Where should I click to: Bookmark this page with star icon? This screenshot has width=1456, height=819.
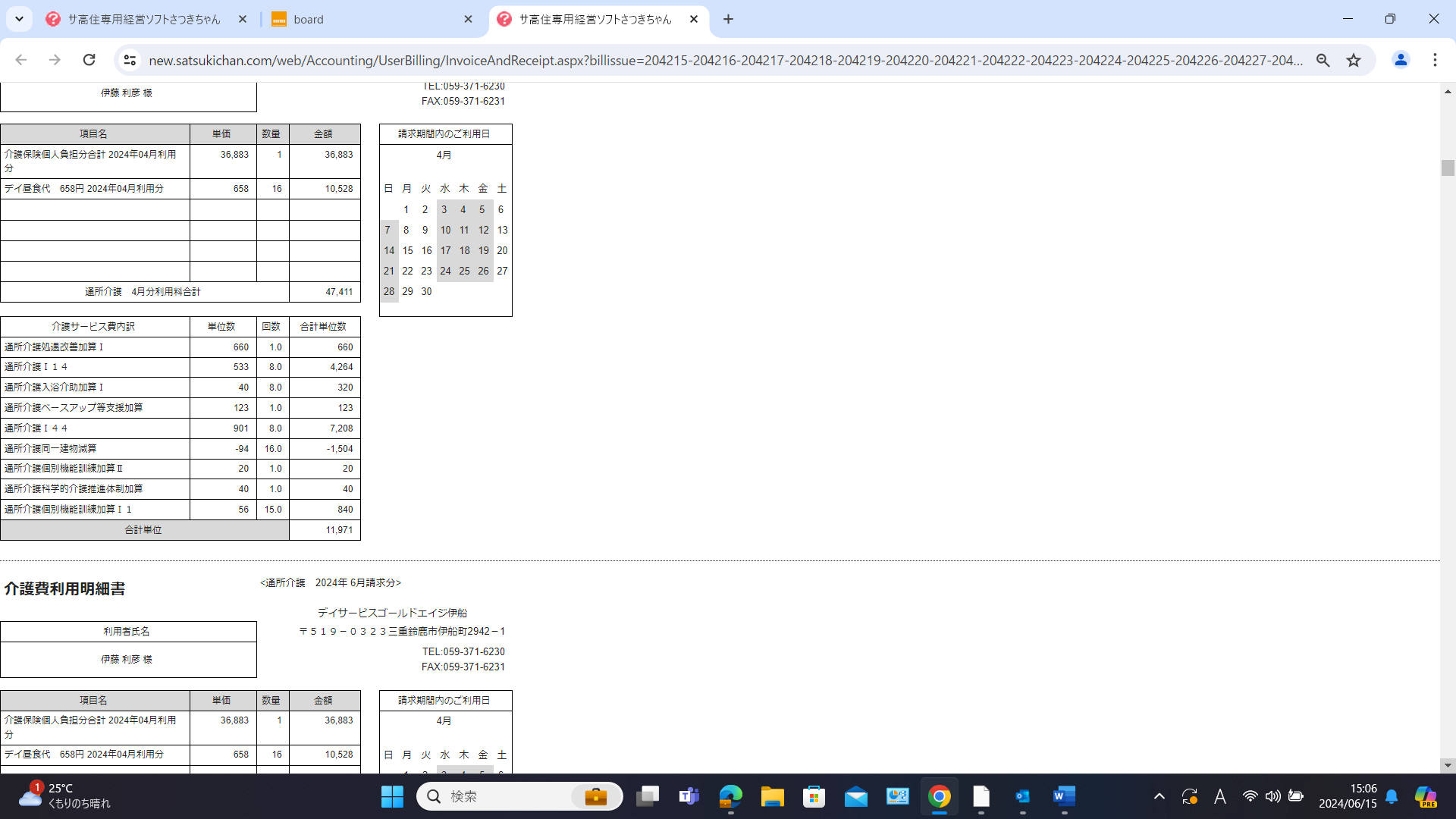click(1354, 60)
